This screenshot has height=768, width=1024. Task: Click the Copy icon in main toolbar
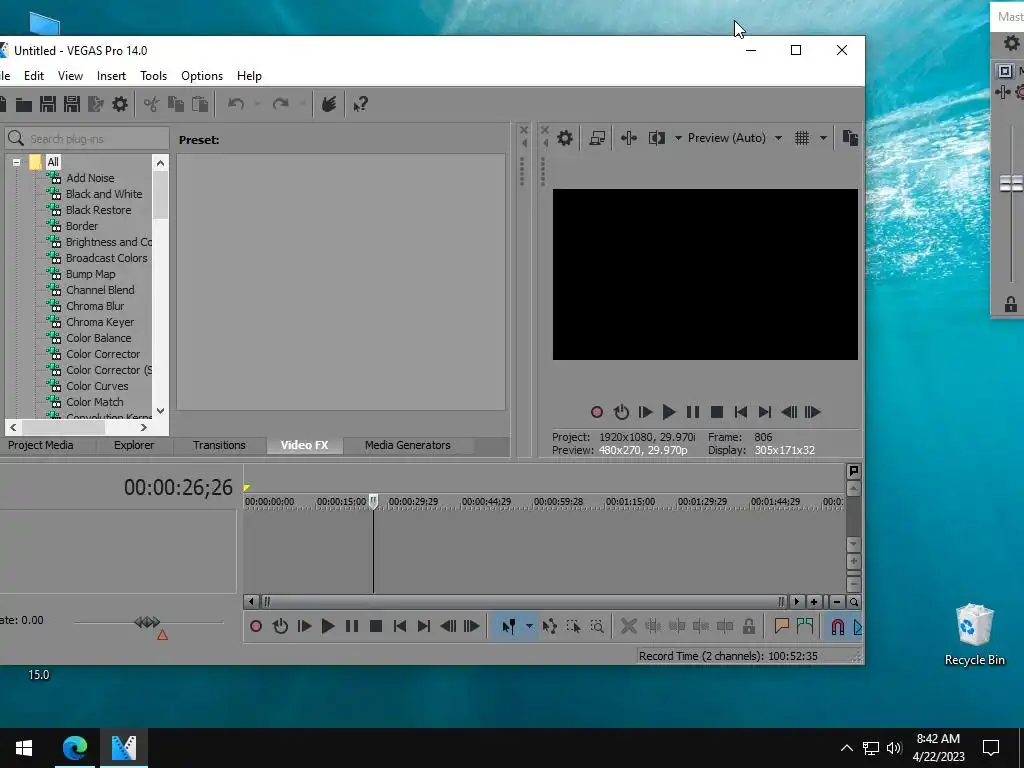coord(176,104)
